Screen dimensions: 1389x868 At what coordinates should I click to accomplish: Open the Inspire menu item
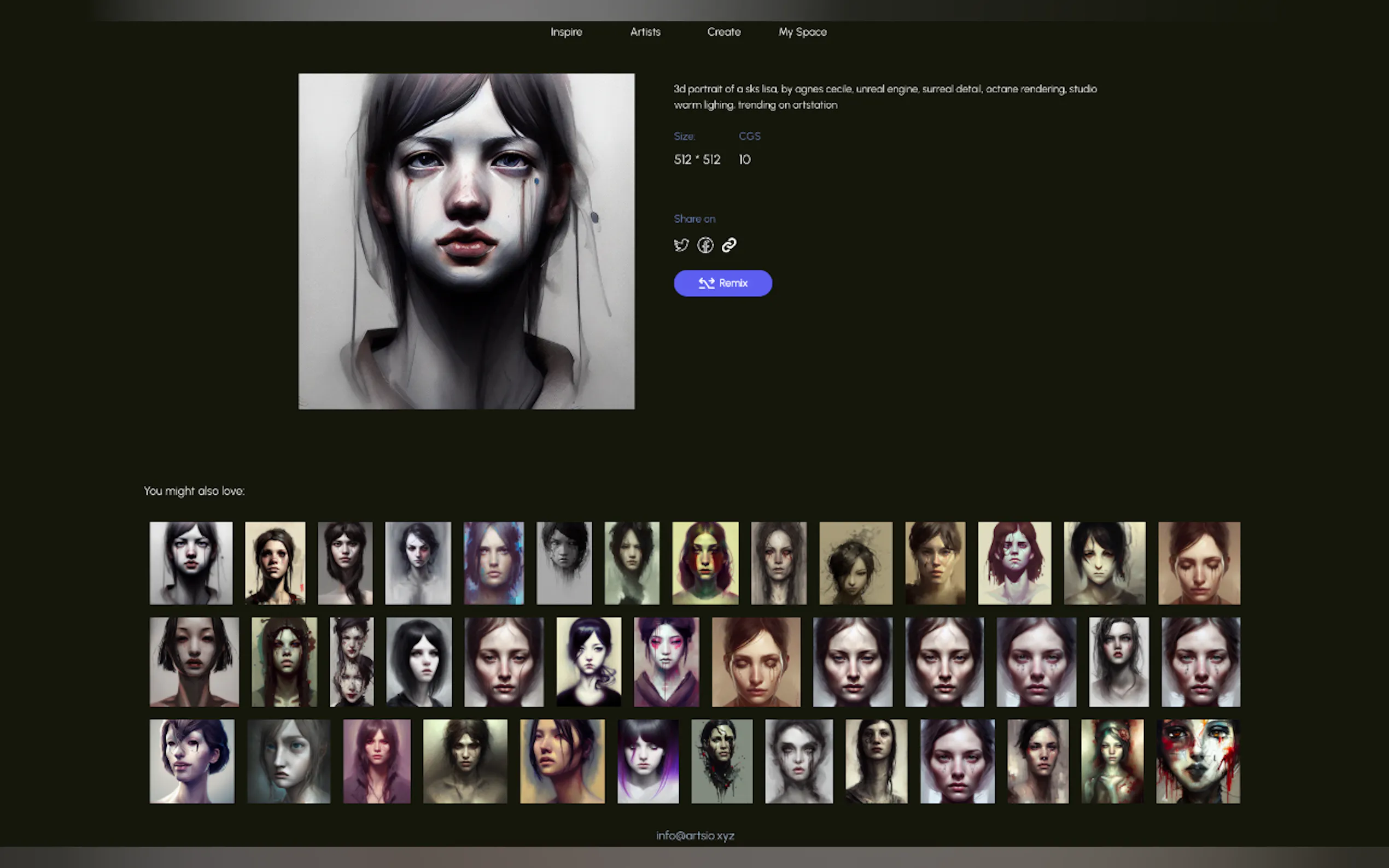(x=566, y=32)
